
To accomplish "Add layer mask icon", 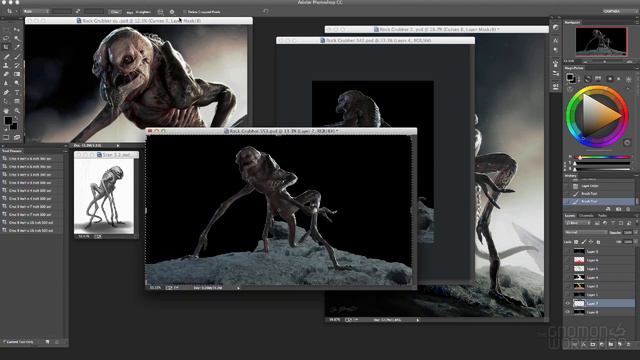I will pos(593,344).
